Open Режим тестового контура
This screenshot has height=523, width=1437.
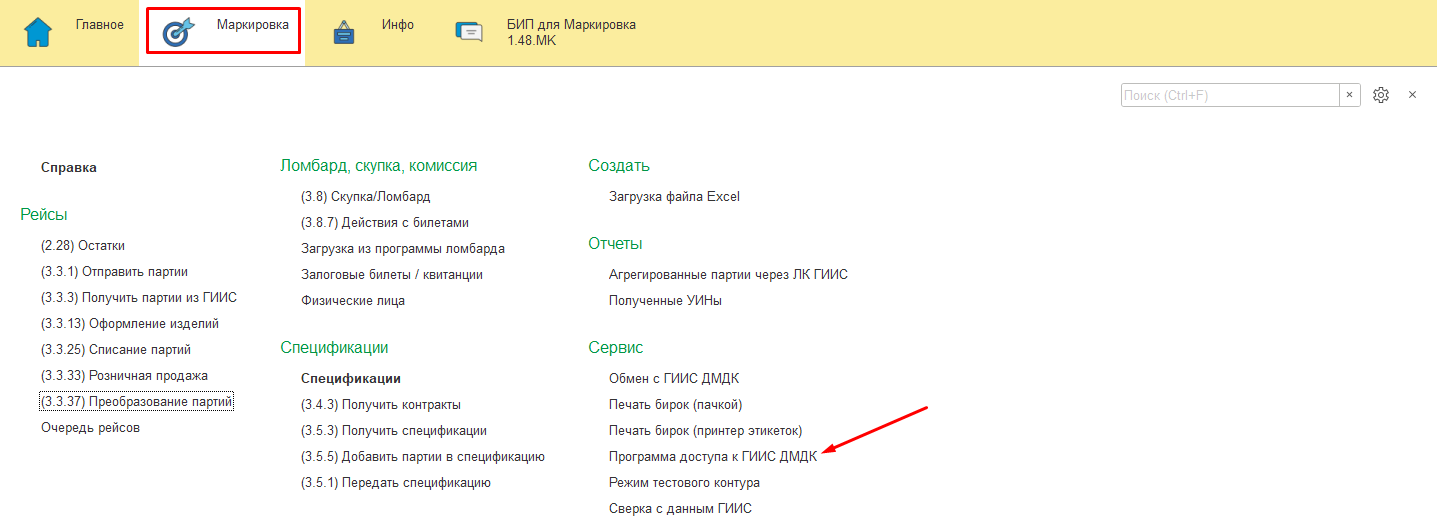click(x=684, y=483)
